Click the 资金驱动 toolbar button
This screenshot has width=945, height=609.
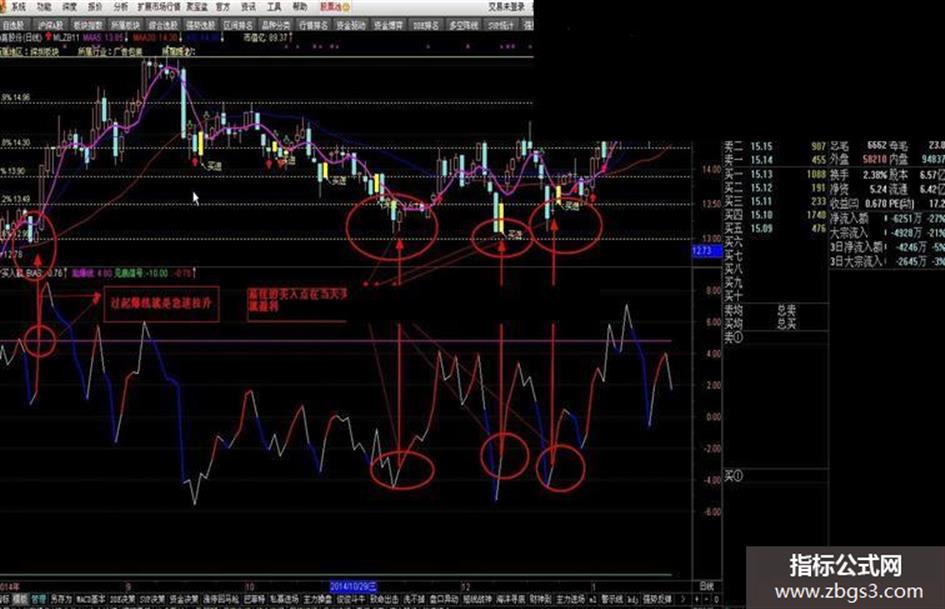[x=351, y=25]
